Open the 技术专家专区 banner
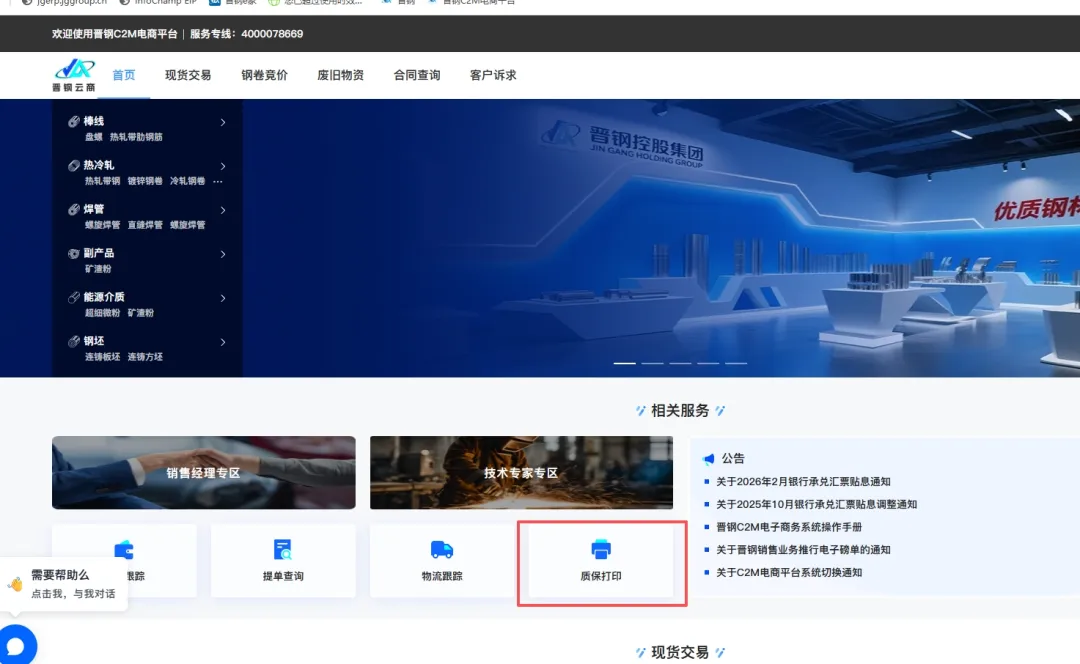The width and height of the screenshot is (1080, 664). click(521, 473)
